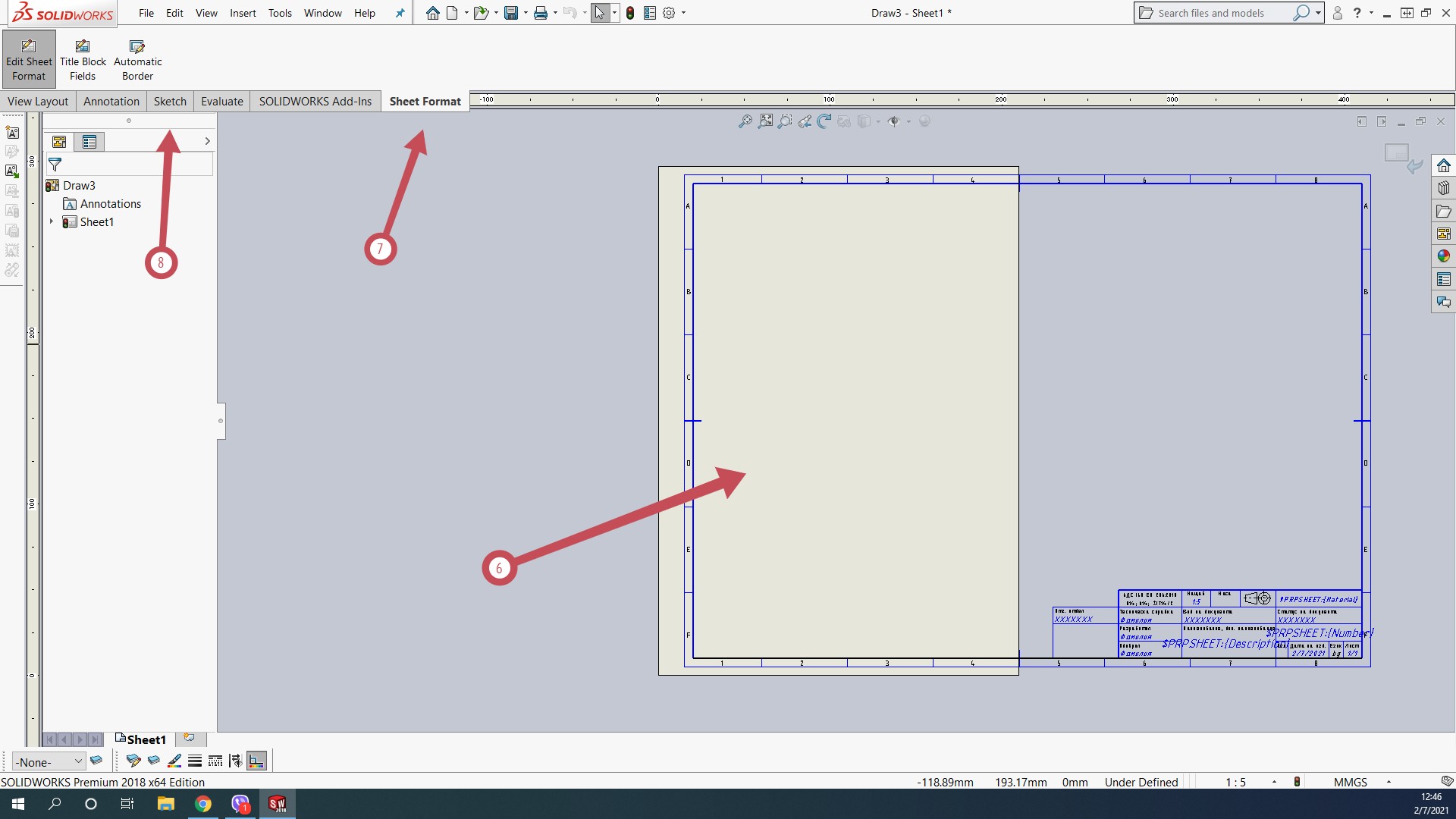Click the Layer Properties icon beside -None-
The image size is (1456, 819).
tap(96, 761)
